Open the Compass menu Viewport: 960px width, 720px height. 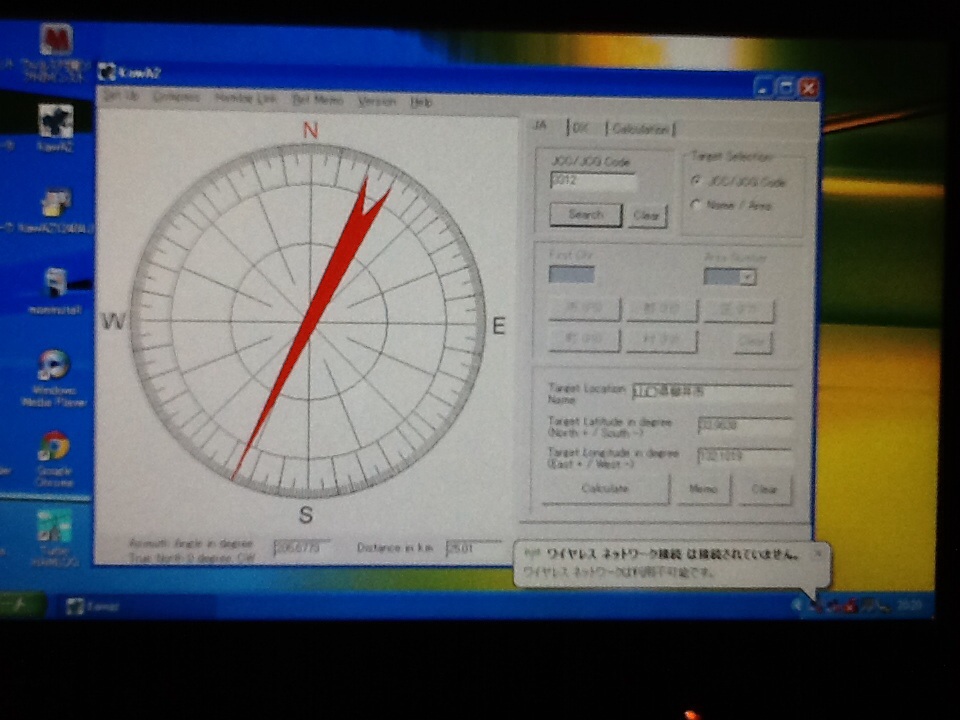[x=176, y=97]
